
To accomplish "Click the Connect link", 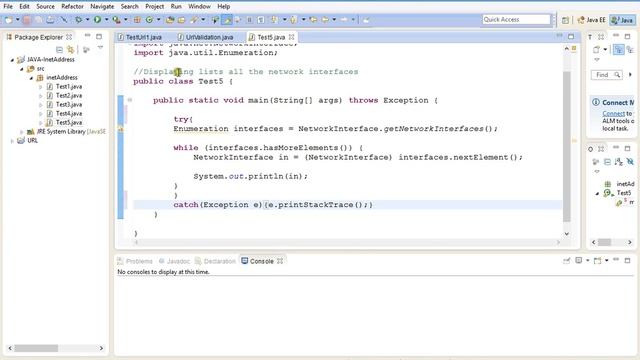I will click(x=613, y=113).
